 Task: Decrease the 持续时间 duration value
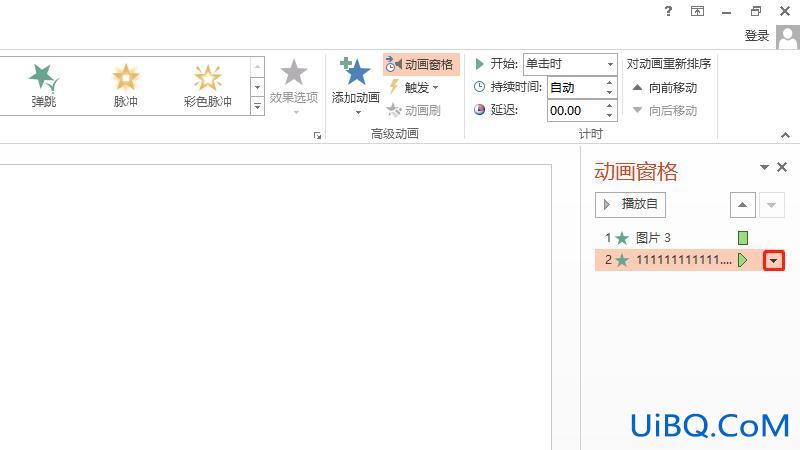[x=610, y=93]
